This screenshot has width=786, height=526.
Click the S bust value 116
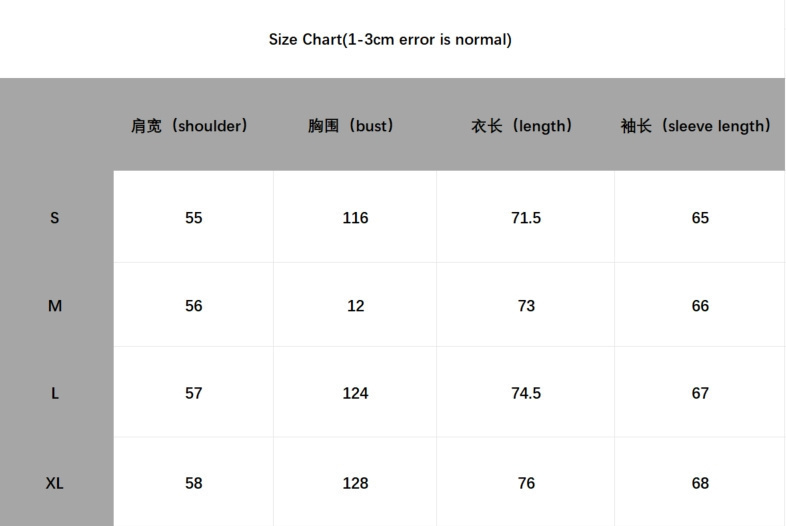click(x=355, y=218)
